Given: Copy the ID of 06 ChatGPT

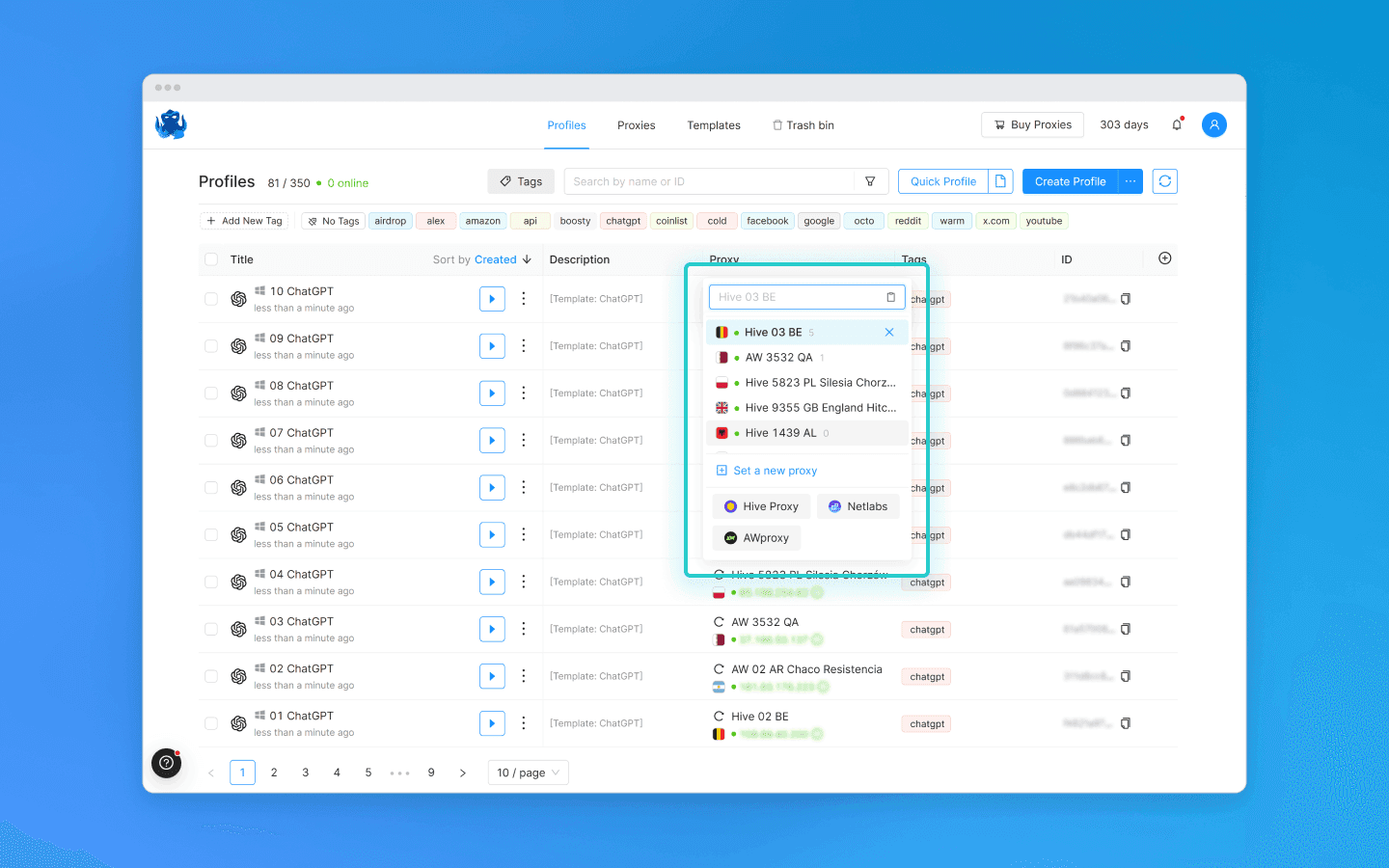Looking at the screenshot, I should [x=1126, y=488].
